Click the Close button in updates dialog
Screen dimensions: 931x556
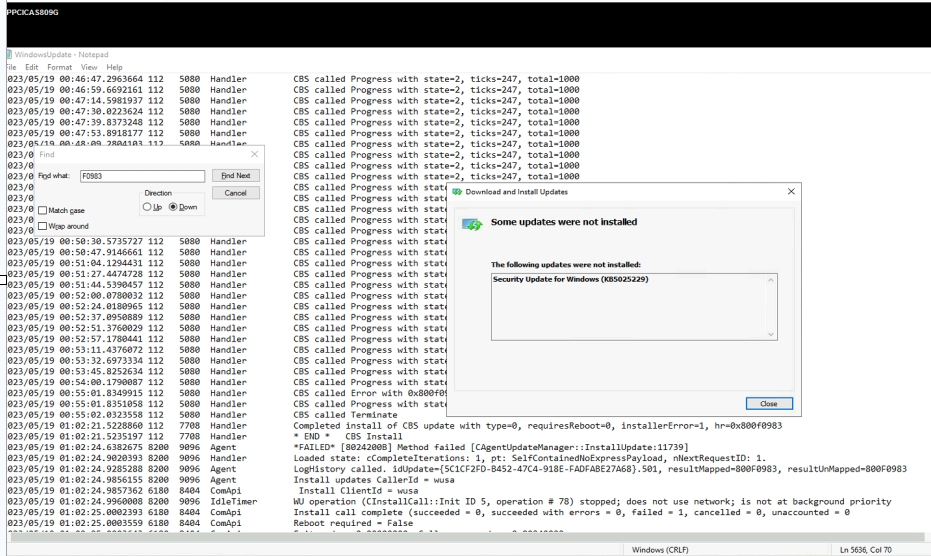(x=769, y=403)
